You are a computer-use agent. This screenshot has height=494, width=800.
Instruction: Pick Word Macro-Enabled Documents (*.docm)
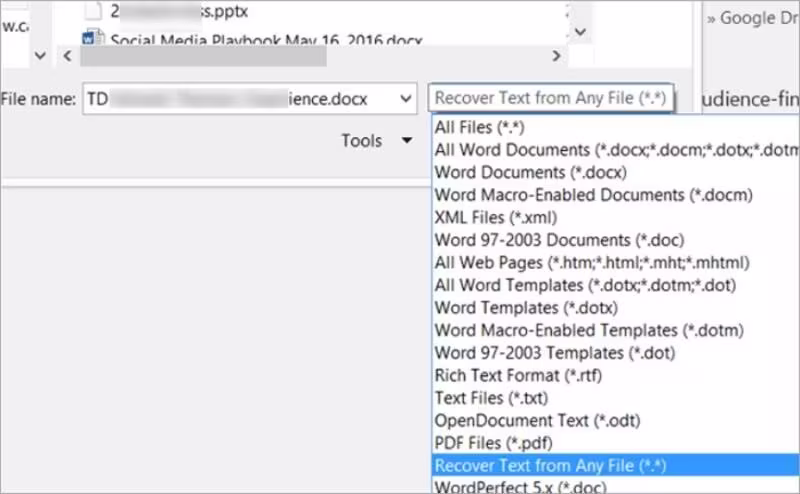[615, 195]
